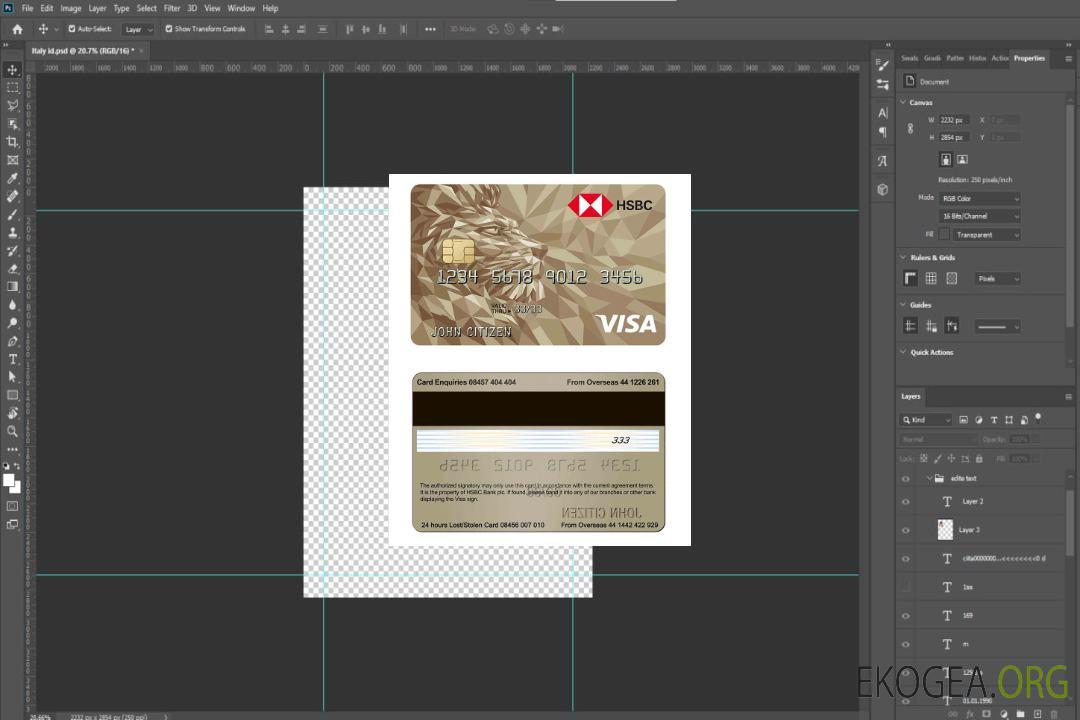Switch to the Properties panel tab
This screenshot has width=1080, height=720.
(1029, 58)
